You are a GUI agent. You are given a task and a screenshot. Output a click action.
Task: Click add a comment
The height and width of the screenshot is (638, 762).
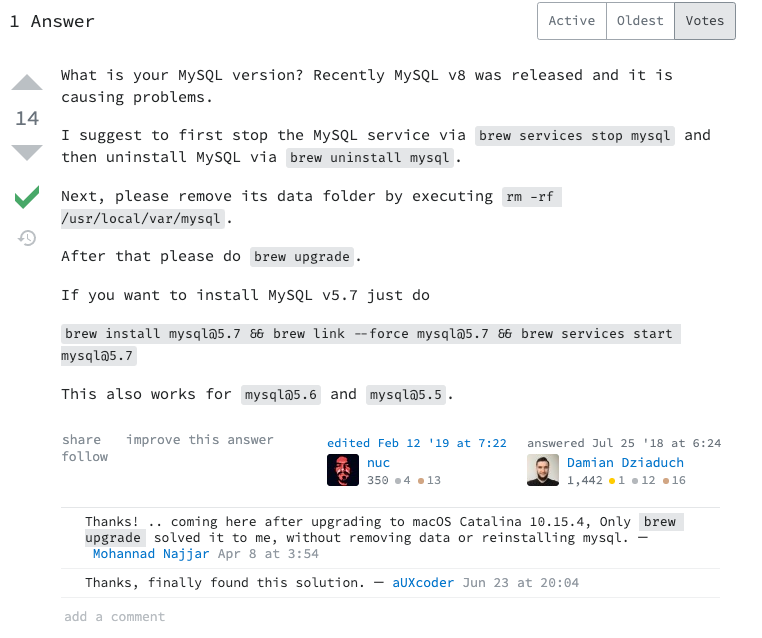coord(114,617)
